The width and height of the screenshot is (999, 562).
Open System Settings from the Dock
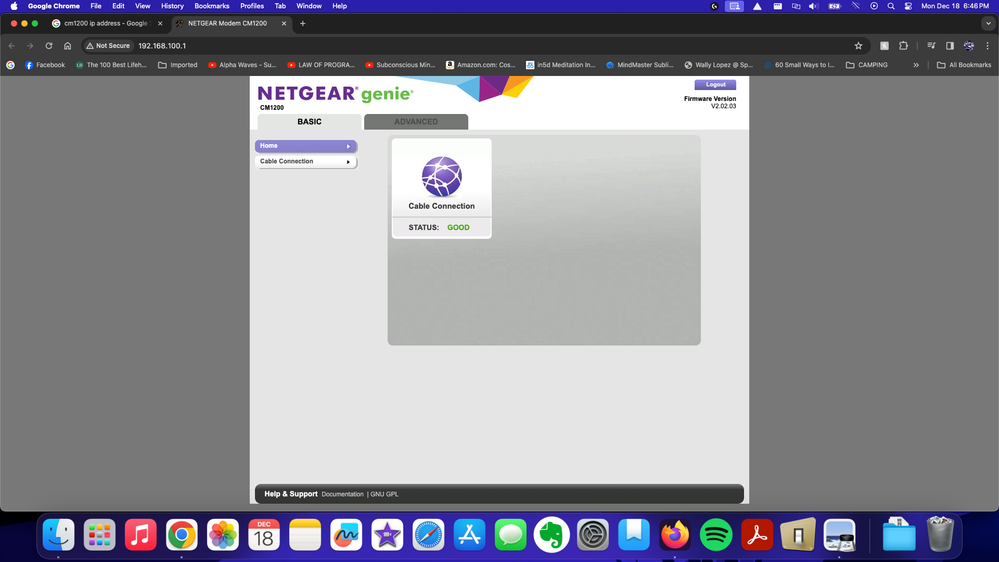coord(593,535)
